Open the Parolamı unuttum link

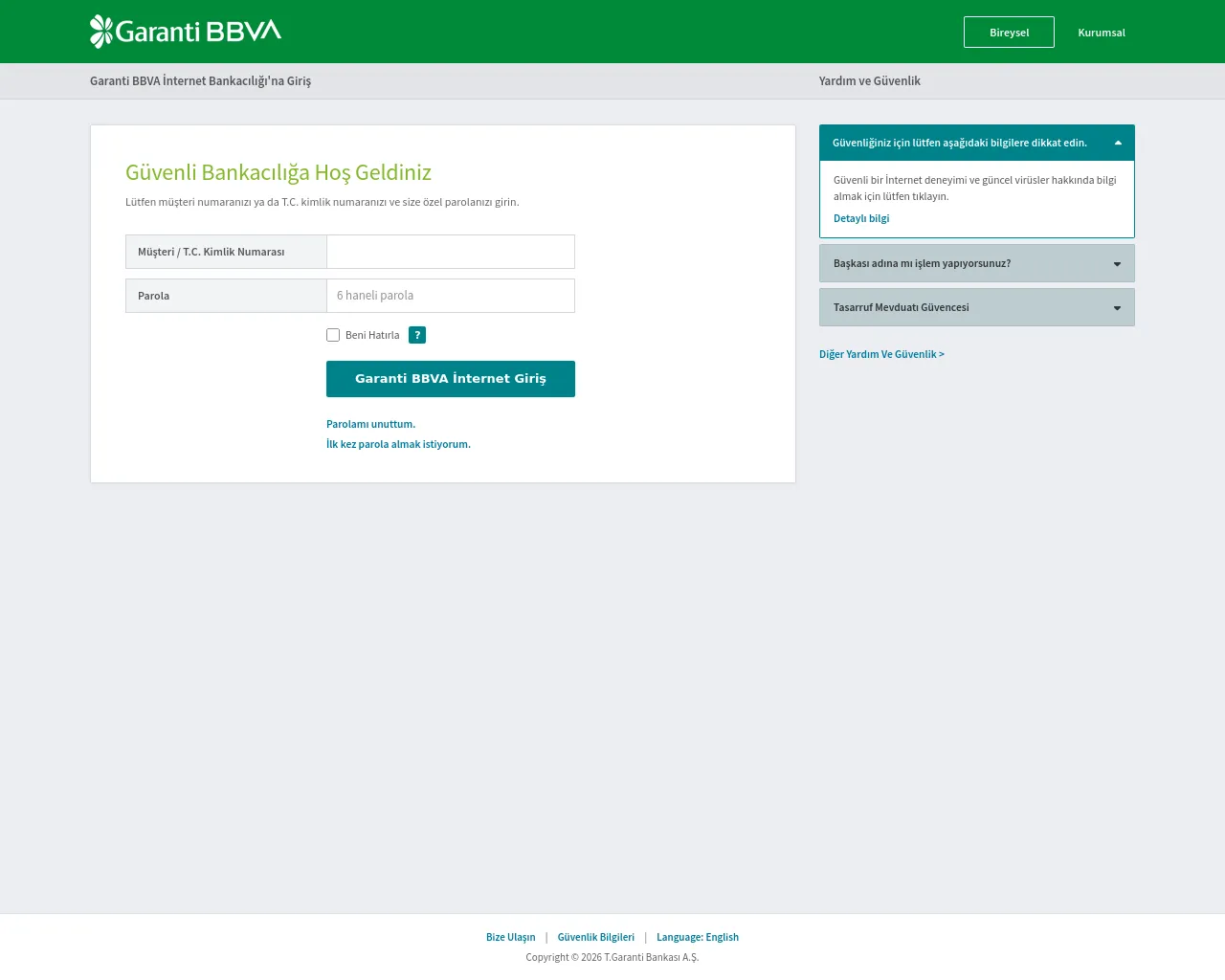pyautogui.click(x=370, y=424)
